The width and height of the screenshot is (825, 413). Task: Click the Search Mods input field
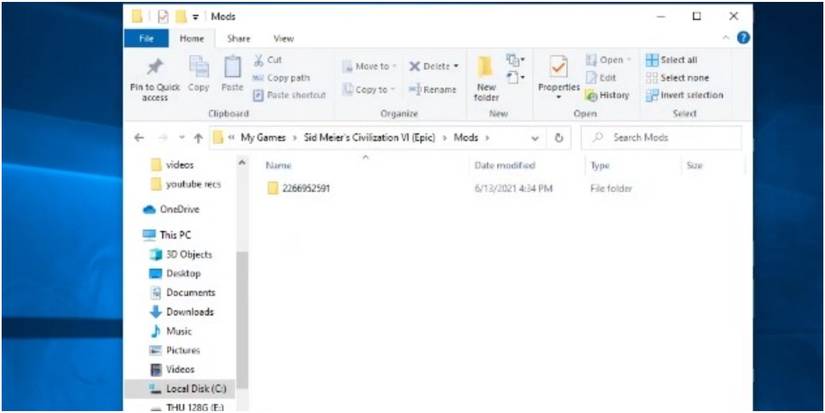[x=661, y=138]
